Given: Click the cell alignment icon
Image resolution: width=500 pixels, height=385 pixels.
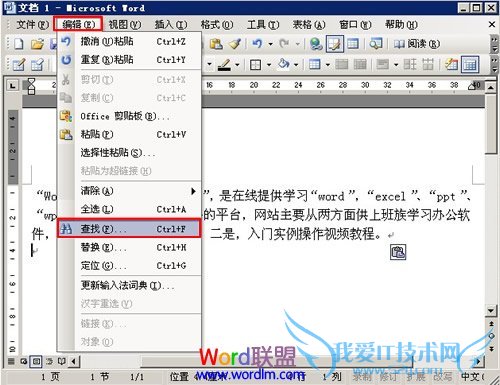Looking at the screenshot, I should [x=382, y=64].
